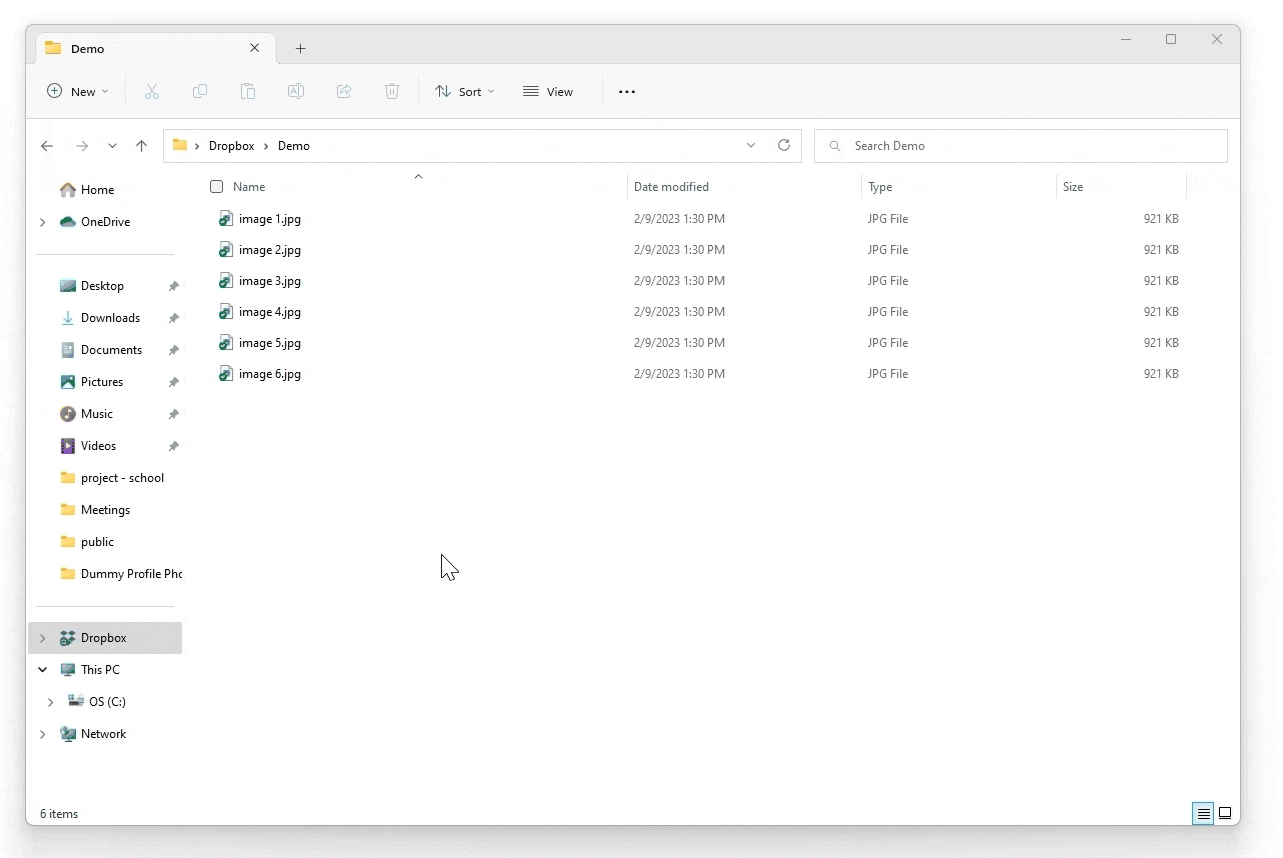
Task: Expand the OneDrive tree node
Action: [x=42, y=222]
